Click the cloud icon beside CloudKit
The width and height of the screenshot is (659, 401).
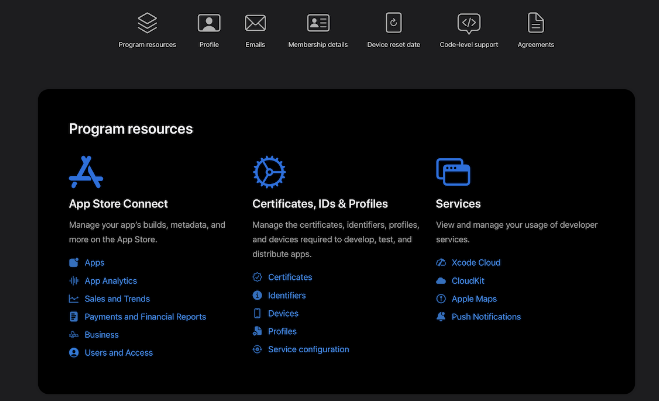click(441, 281)
